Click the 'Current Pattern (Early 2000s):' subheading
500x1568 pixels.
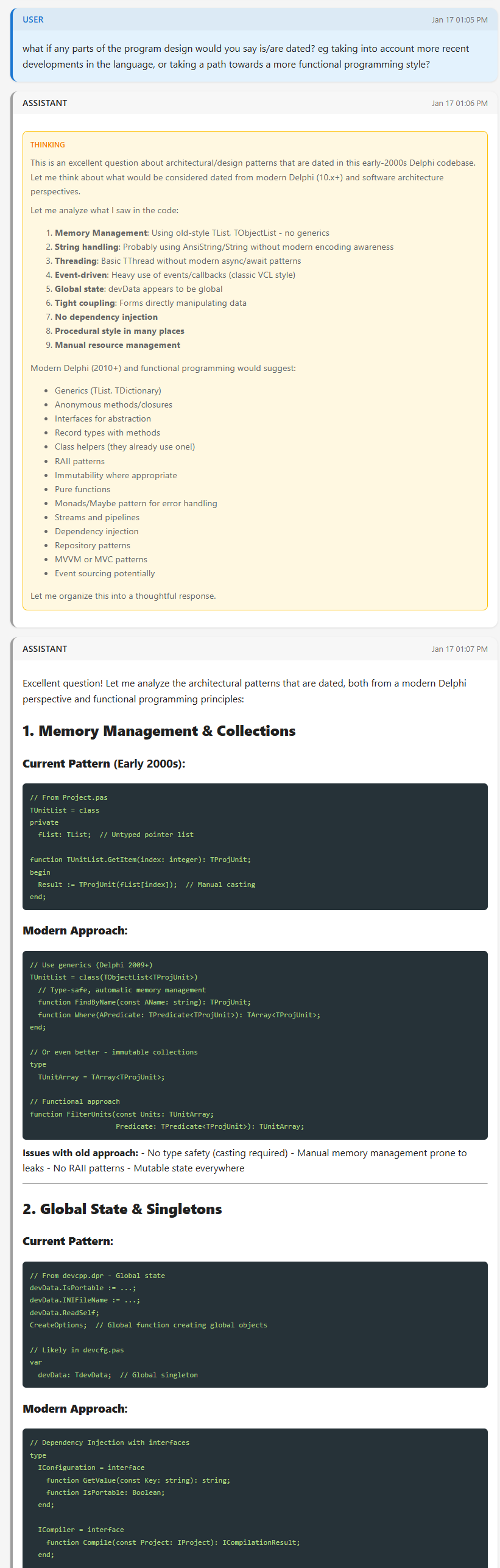click(104, 764)
